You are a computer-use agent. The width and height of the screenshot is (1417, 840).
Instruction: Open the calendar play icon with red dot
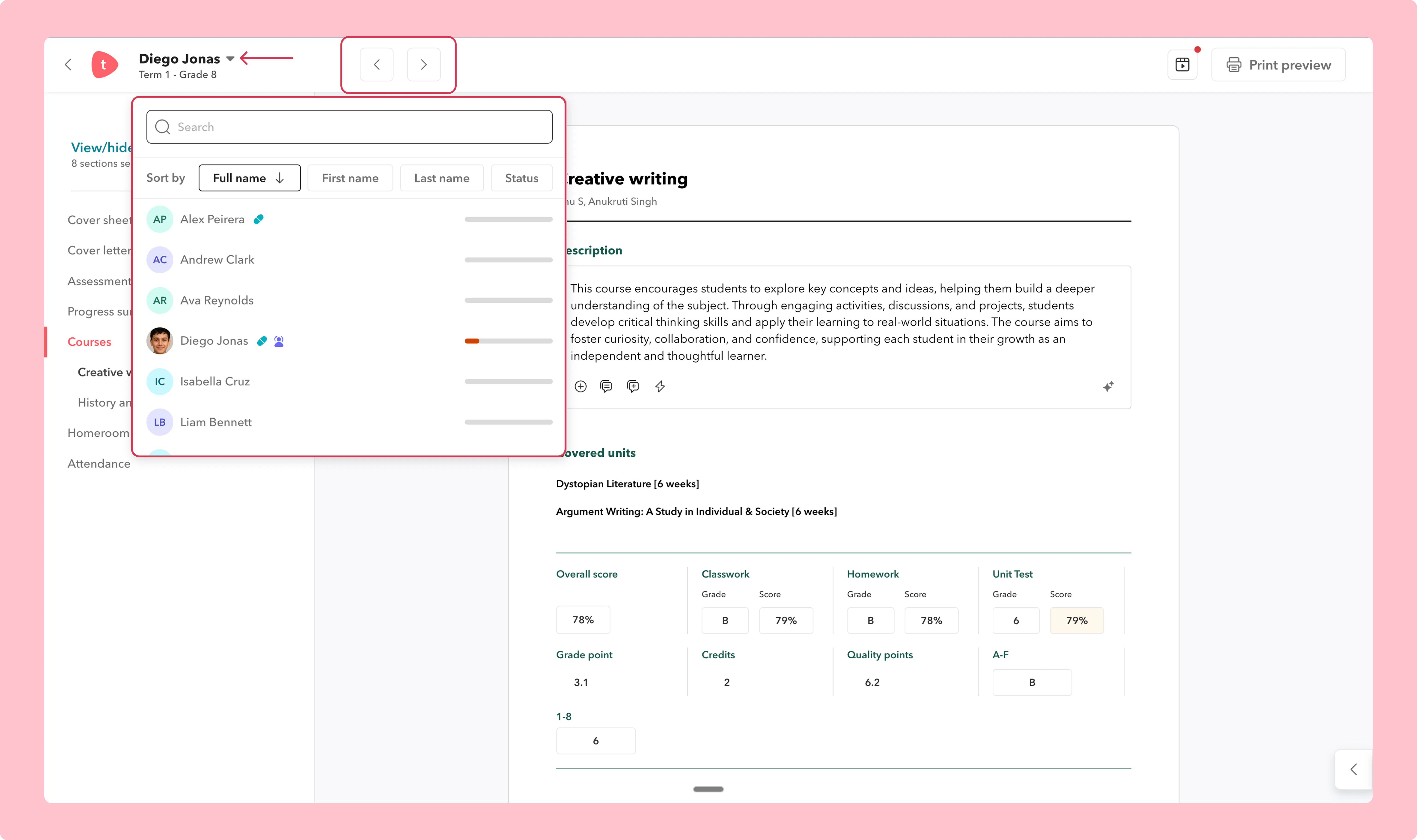pyautogui.click(x=1182, y=65)
